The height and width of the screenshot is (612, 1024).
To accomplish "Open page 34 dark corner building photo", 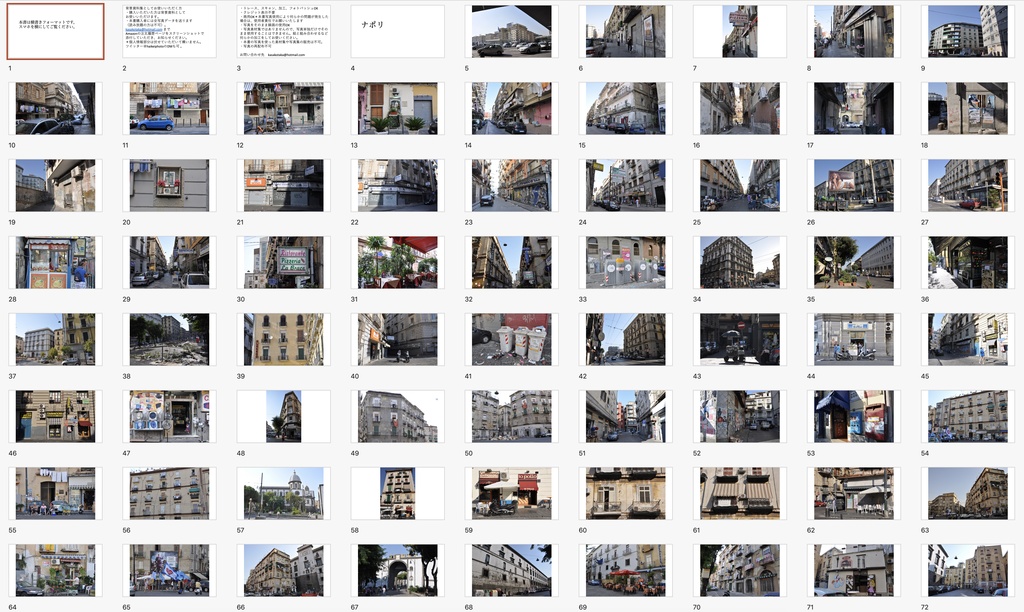I will (739, 263).
